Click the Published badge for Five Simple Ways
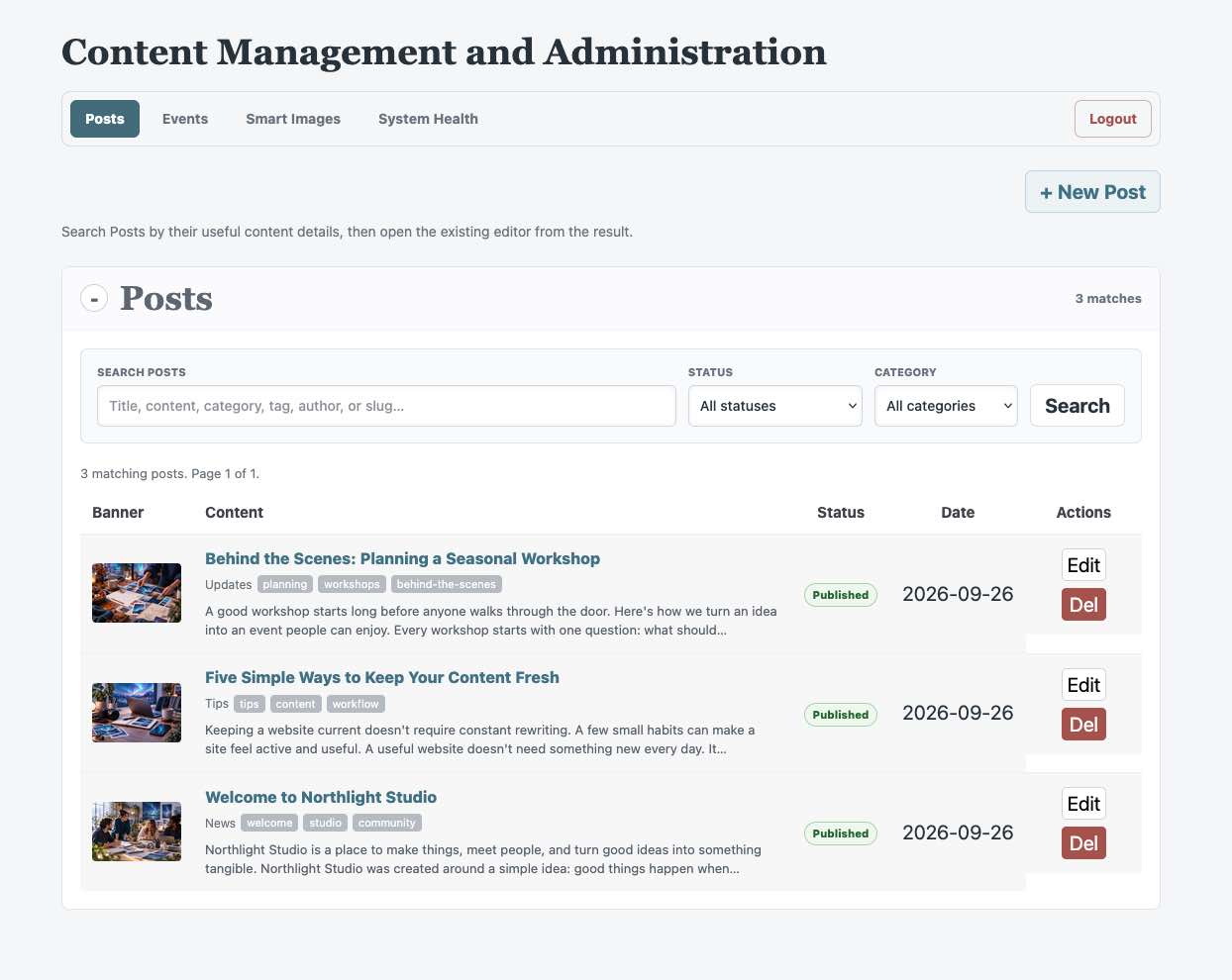The height and width of the screenshot is (980, 1232). [x=841, y=715]
